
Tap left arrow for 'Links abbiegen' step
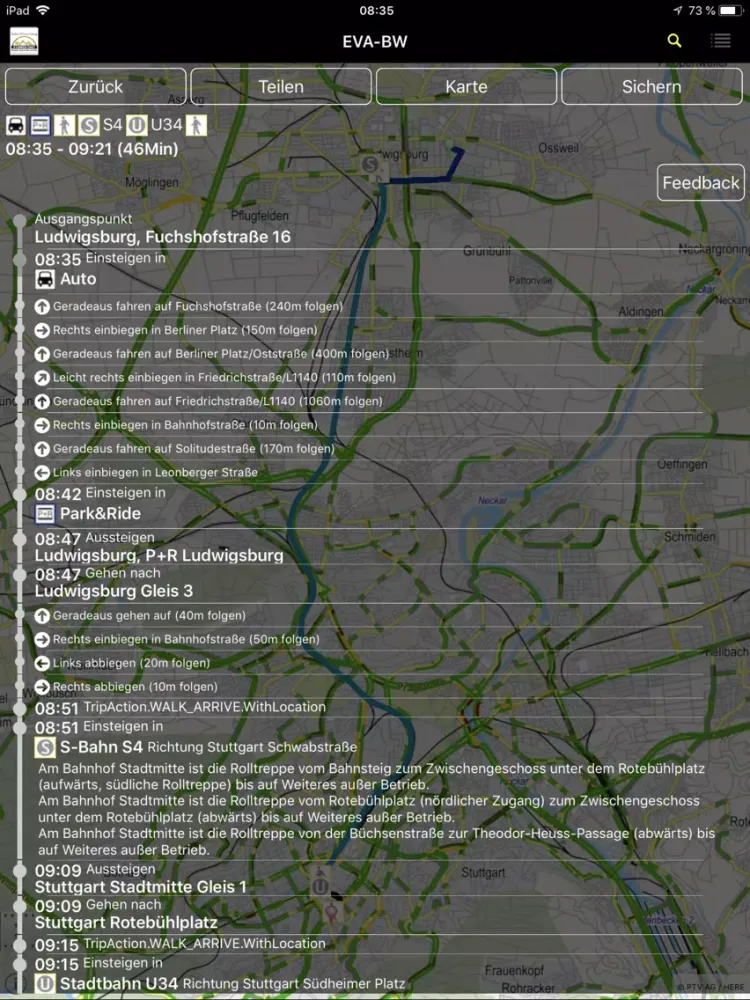[42, 663]
